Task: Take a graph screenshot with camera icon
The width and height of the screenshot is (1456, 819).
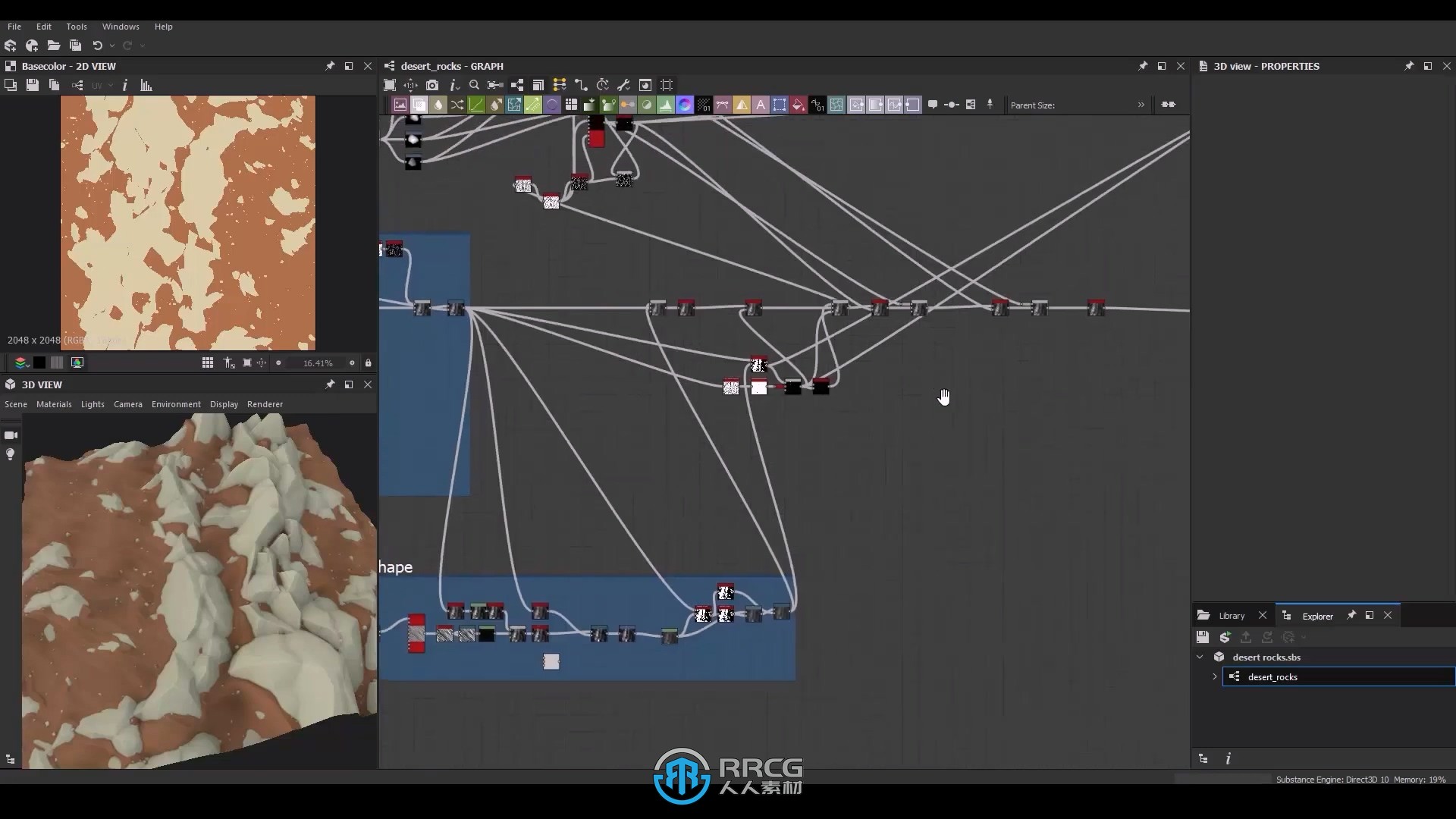Action: click(x=432, y=85)
